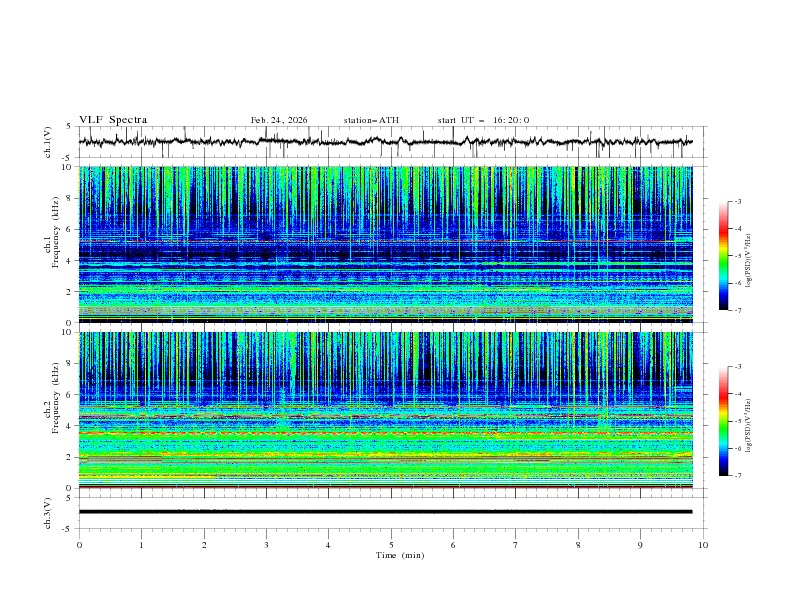
Task: Click the lower color bar's log(PSD) label
Action: coord(749,426)
